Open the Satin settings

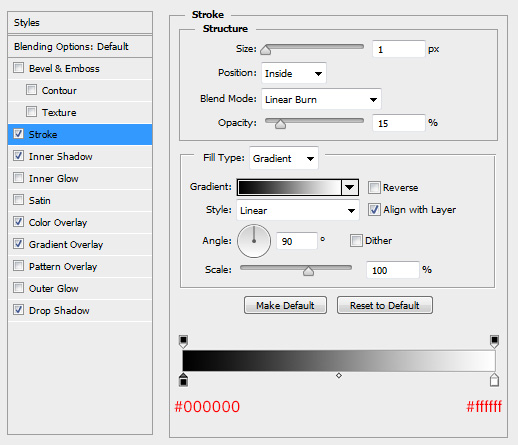(x=39, y=200)
